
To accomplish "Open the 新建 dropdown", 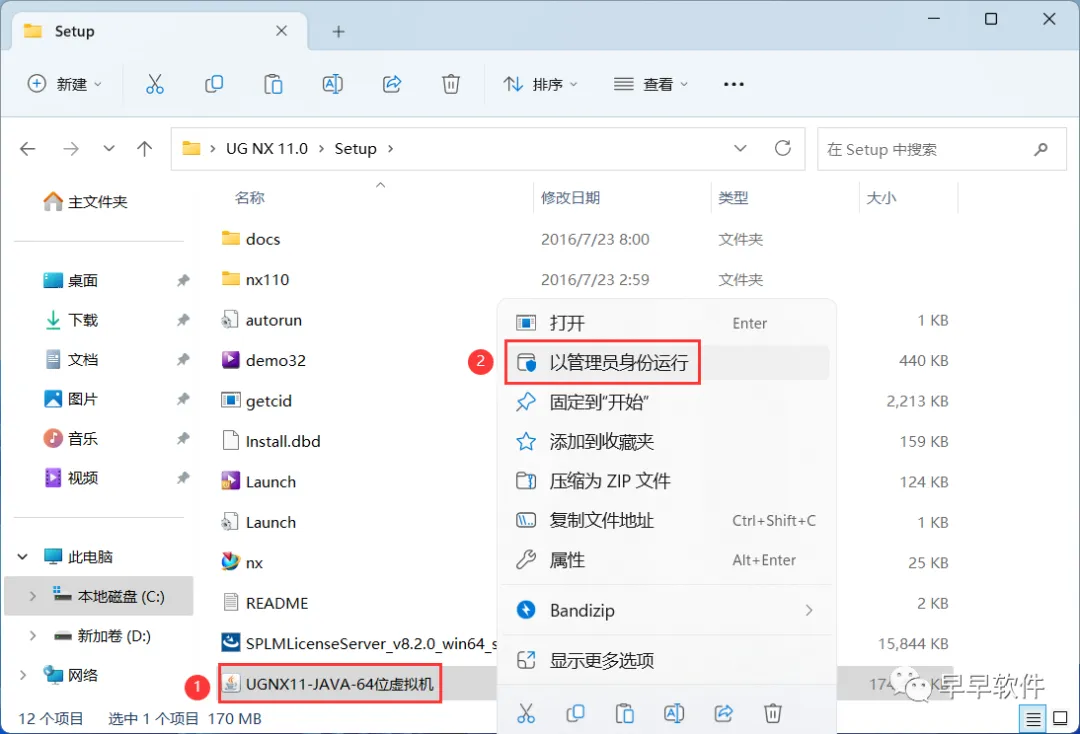I will coord(65,84).
